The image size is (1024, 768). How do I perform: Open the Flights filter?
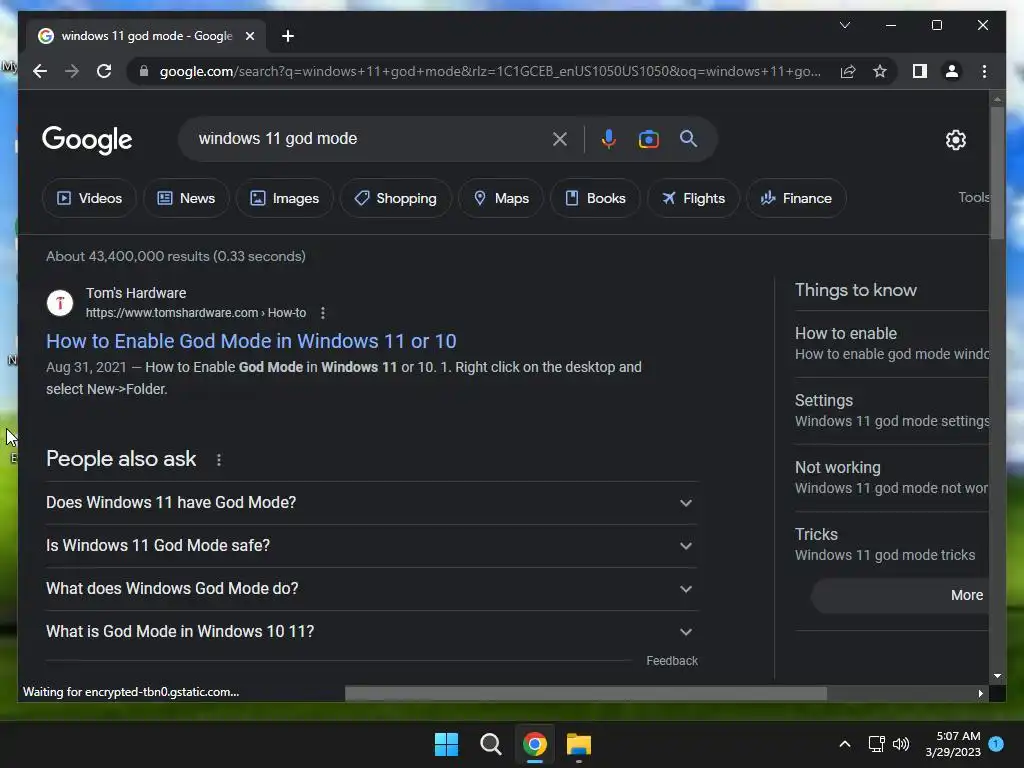pyautogui.click(x=693, y=198)
